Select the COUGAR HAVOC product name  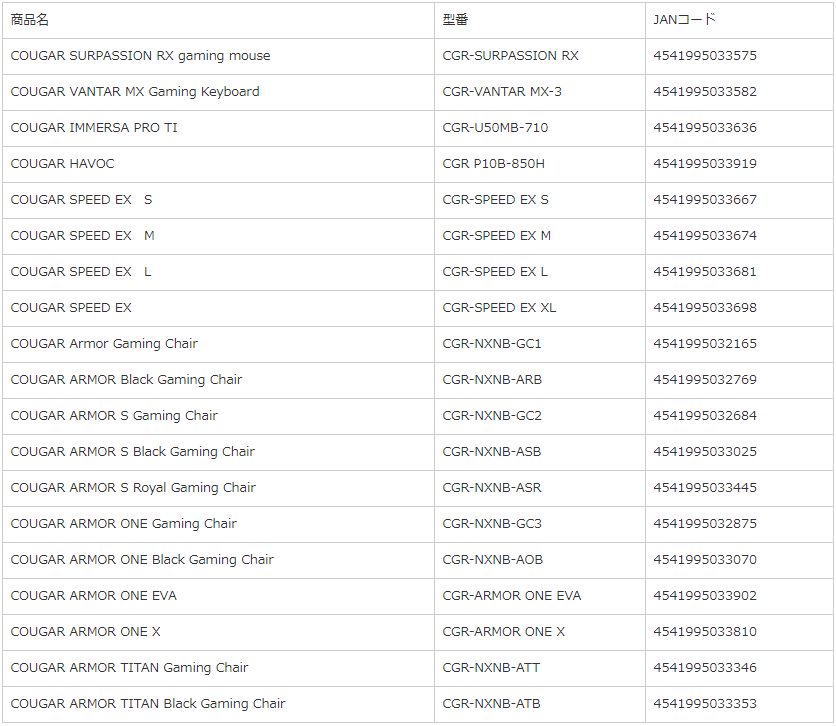point(62,164)
